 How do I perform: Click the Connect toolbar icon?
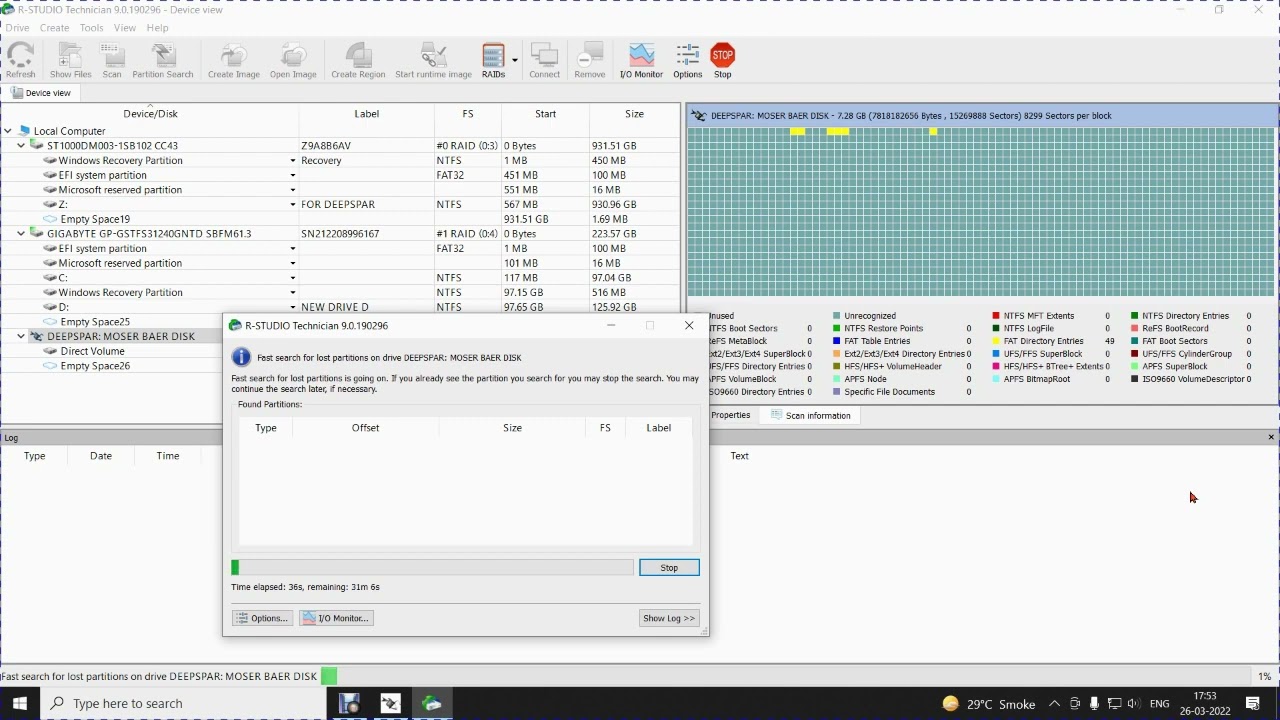(544, 61)
